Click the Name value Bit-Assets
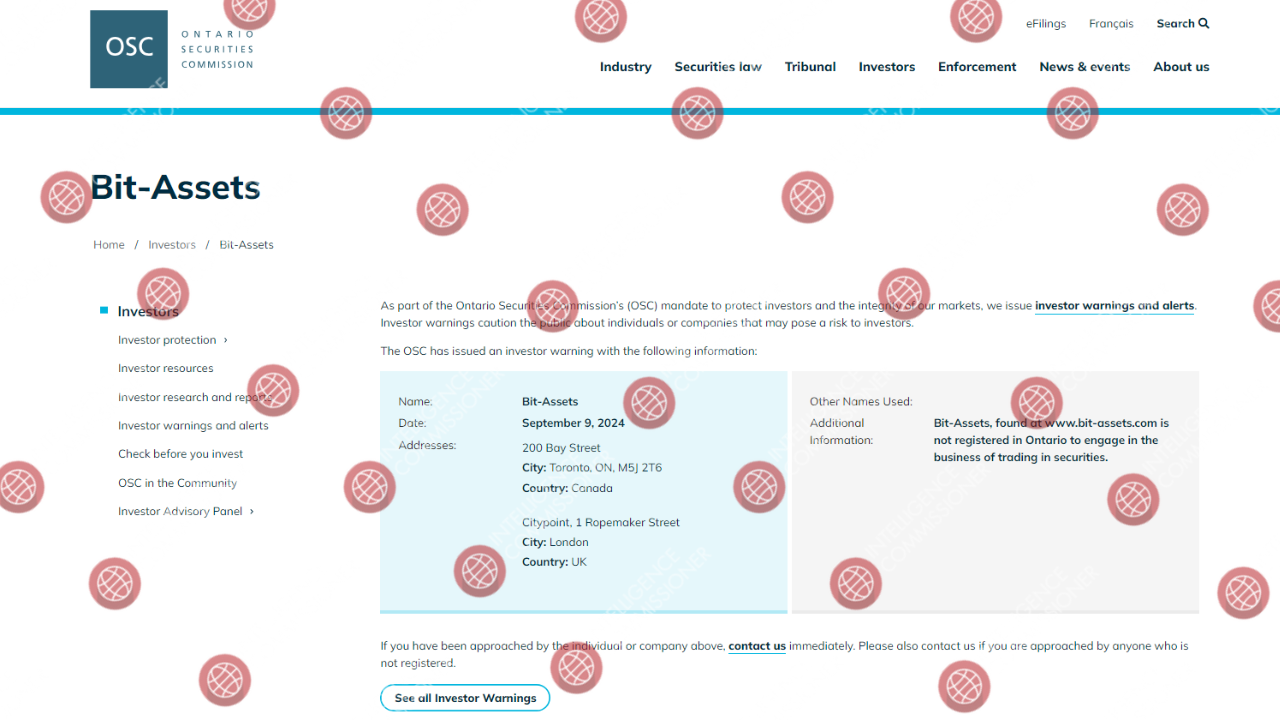1280x720 pixels. pos(550,402)
